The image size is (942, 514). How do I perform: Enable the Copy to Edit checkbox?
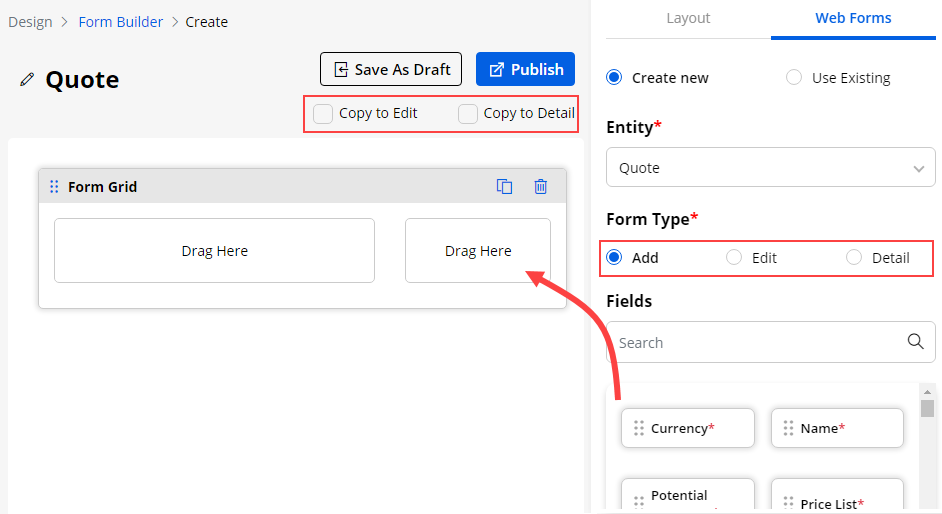[x=323, y=114]
